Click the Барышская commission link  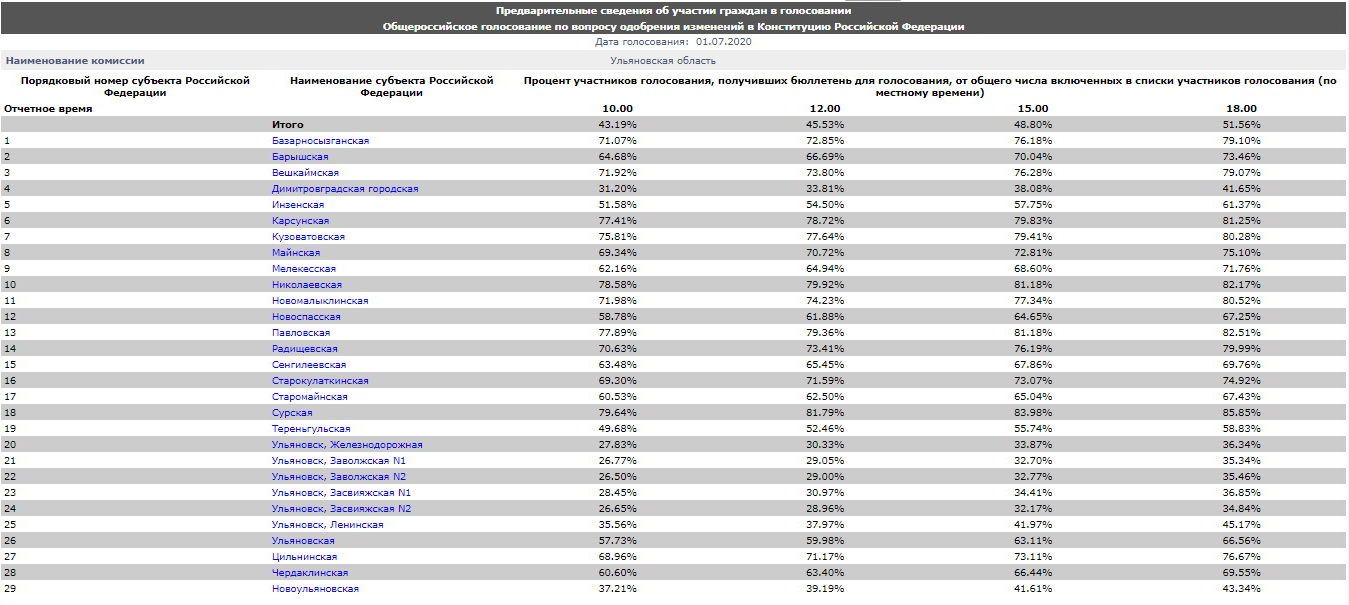[300, 157]
